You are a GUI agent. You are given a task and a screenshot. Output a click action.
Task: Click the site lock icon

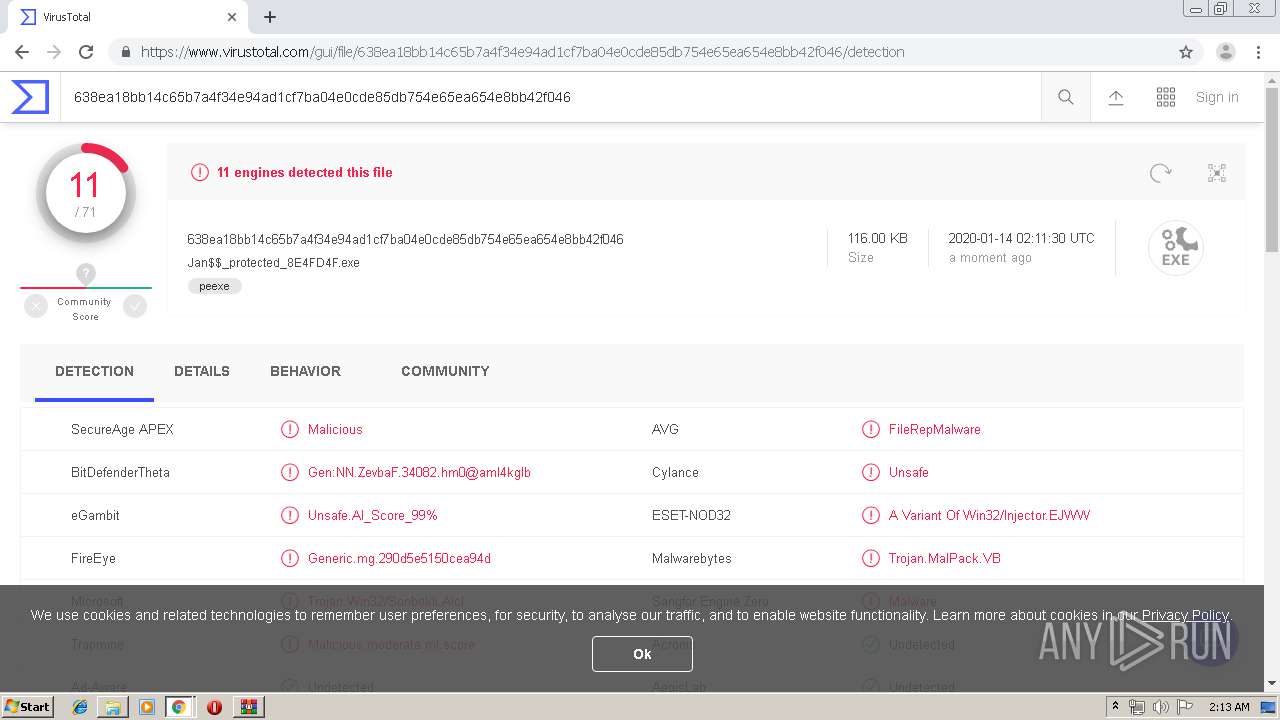pos(125,52)
